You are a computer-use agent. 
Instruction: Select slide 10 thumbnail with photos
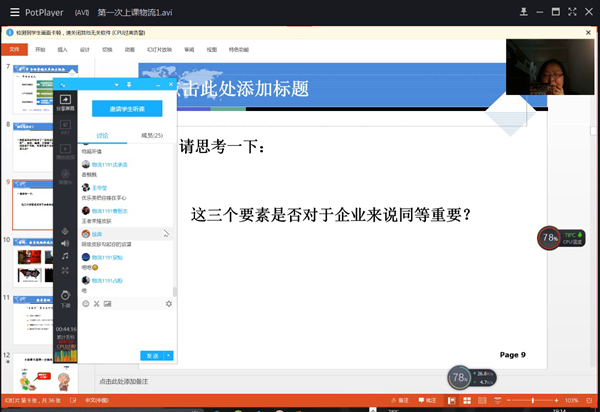pos(33,262)
